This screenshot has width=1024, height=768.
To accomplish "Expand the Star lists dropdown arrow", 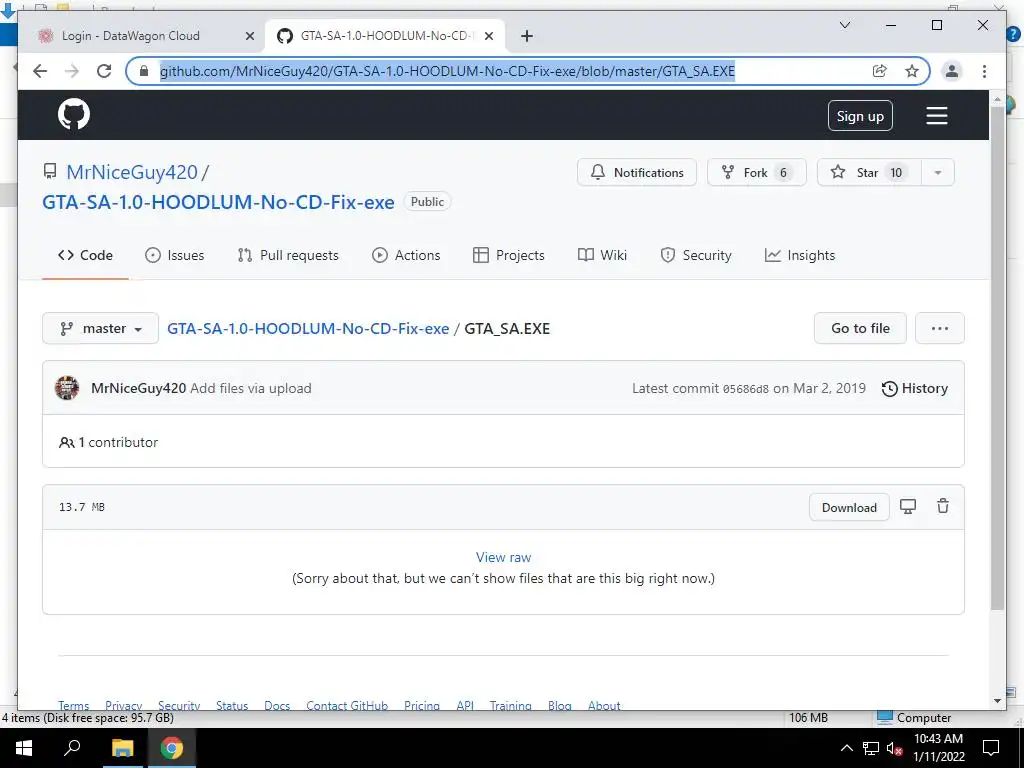I will tap(938, 172).
